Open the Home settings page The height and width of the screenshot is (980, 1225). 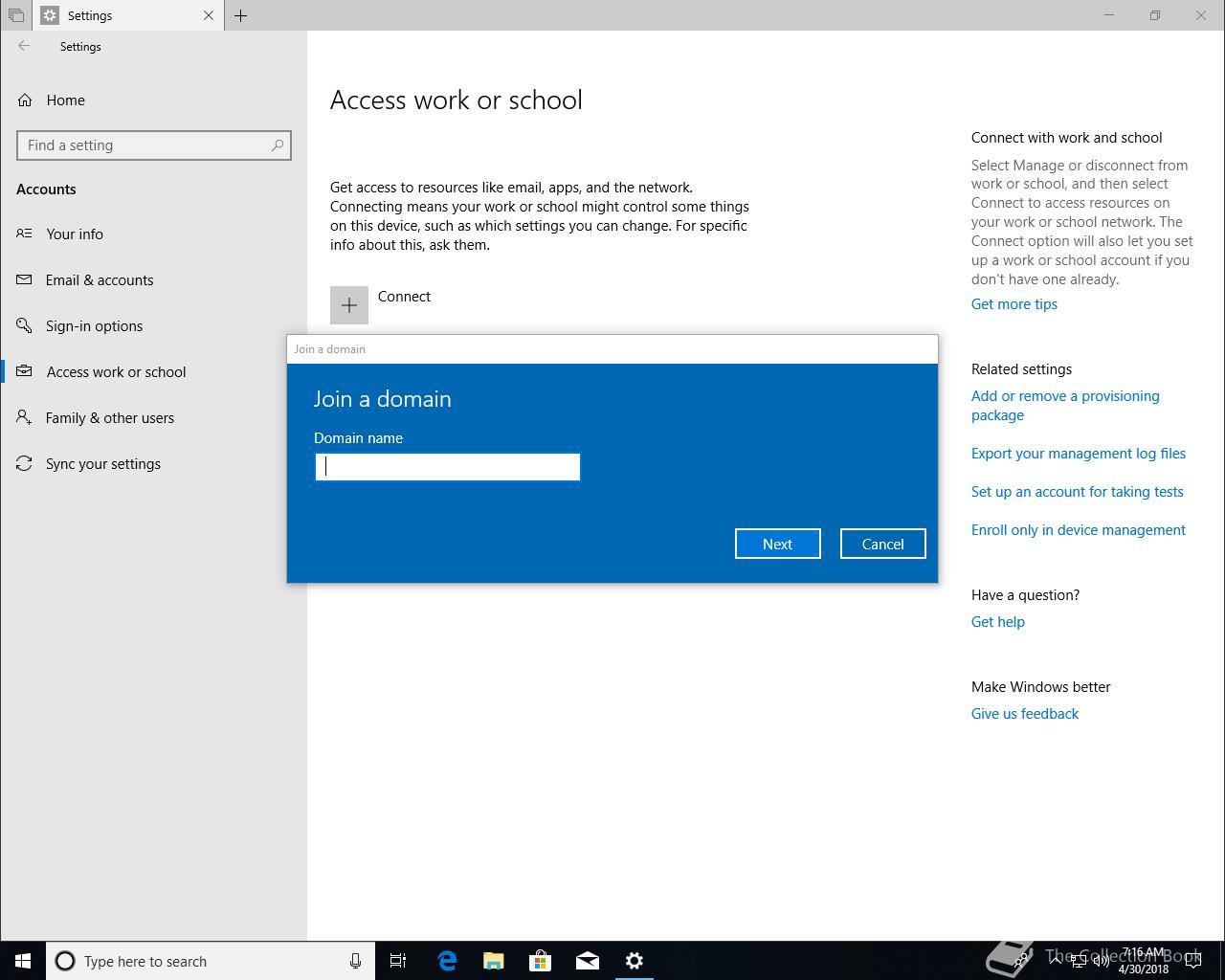tap(65, 100)
